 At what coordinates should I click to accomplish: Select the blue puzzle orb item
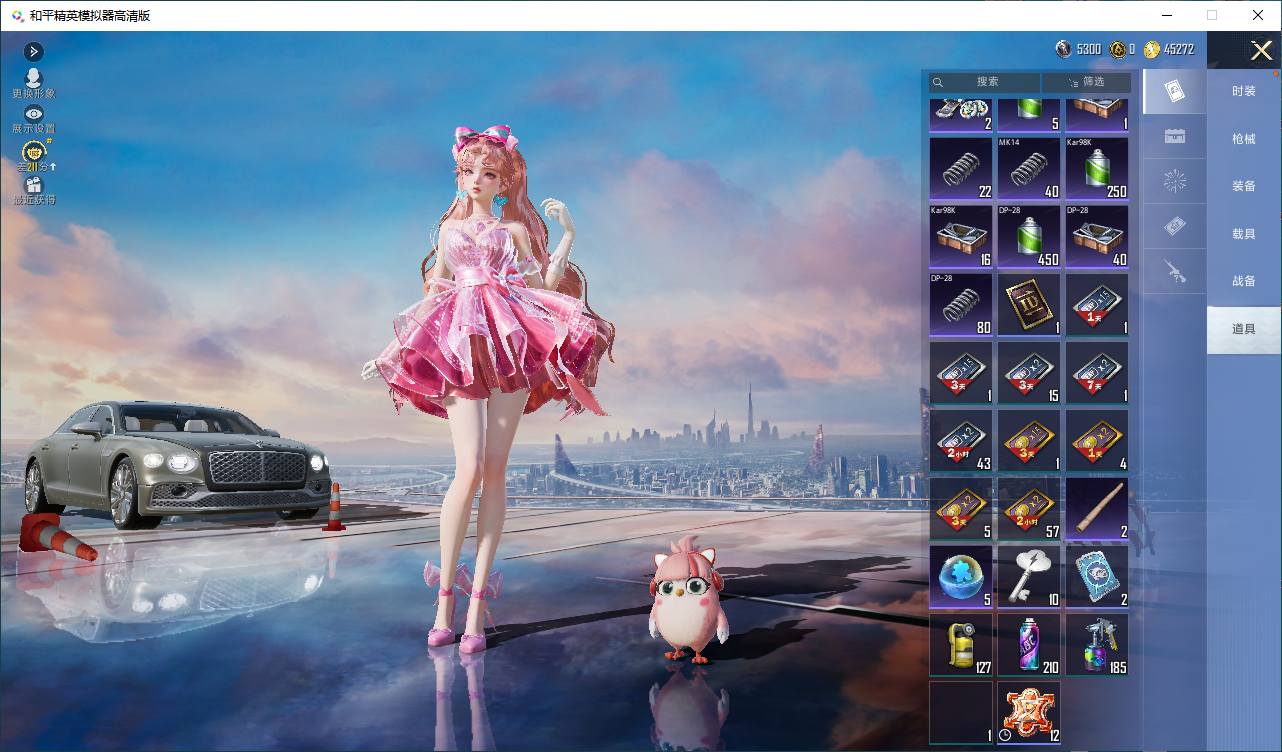(x=961, y=577)
